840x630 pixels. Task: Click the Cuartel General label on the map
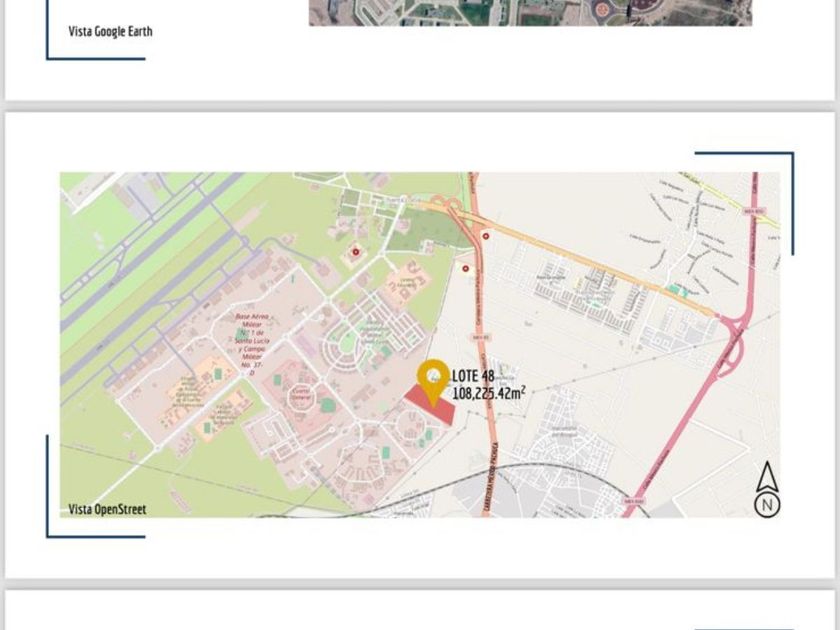301,394
